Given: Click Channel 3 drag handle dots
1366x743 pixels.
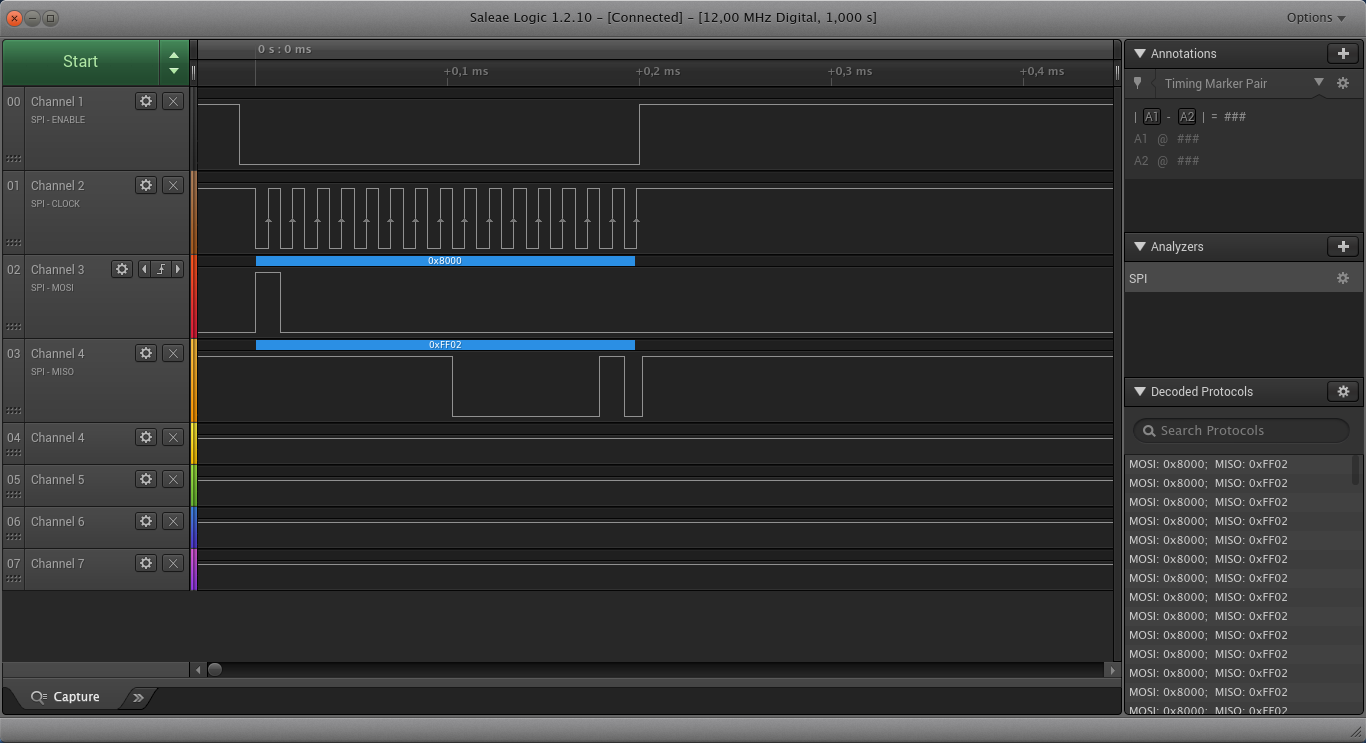Looking at the screenshot, I should click(x=14, y=327).
